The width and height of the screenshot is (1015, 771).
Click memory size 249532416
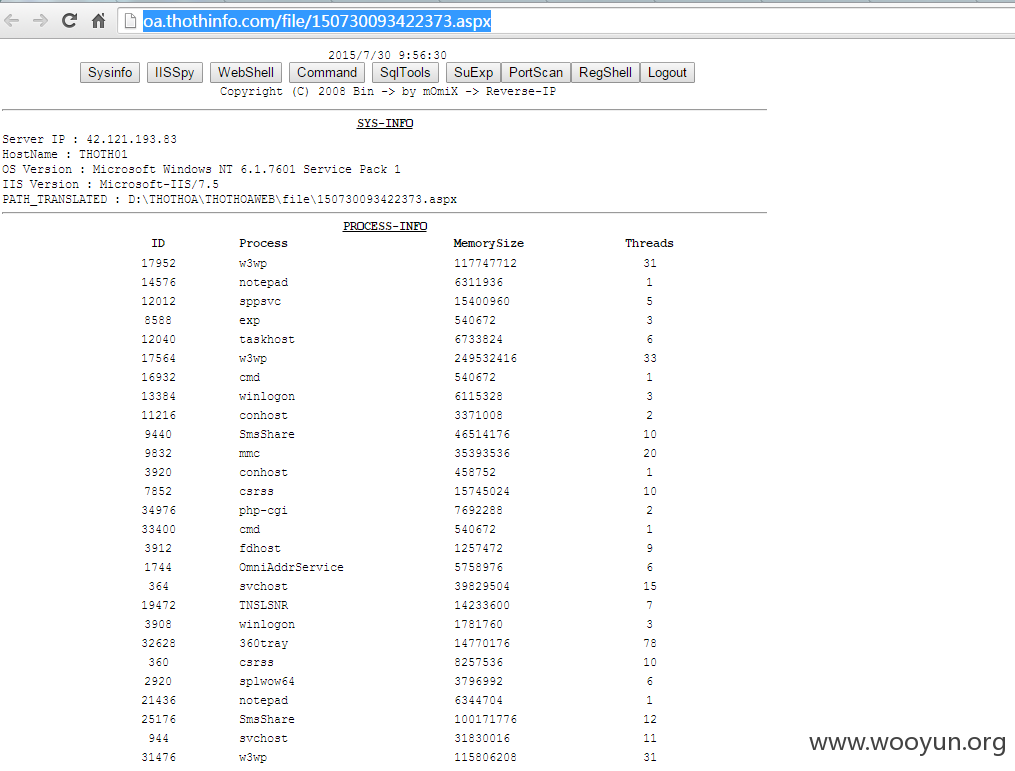pos(485,358)
